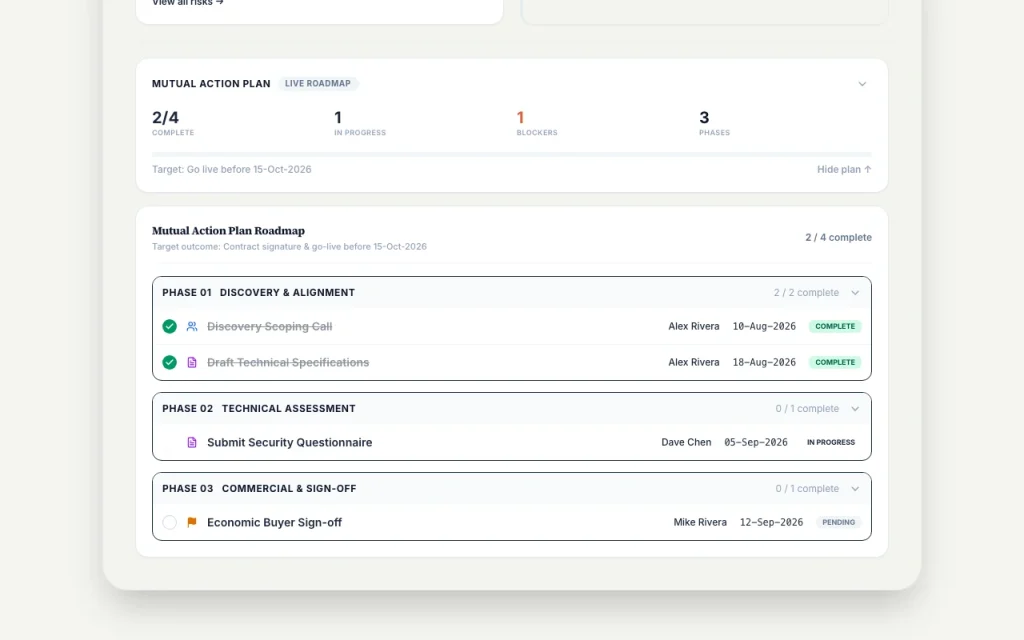Uncheck the green checkmark for Discovery Scoping Call

pyautogui.click(x=169, y=326)
